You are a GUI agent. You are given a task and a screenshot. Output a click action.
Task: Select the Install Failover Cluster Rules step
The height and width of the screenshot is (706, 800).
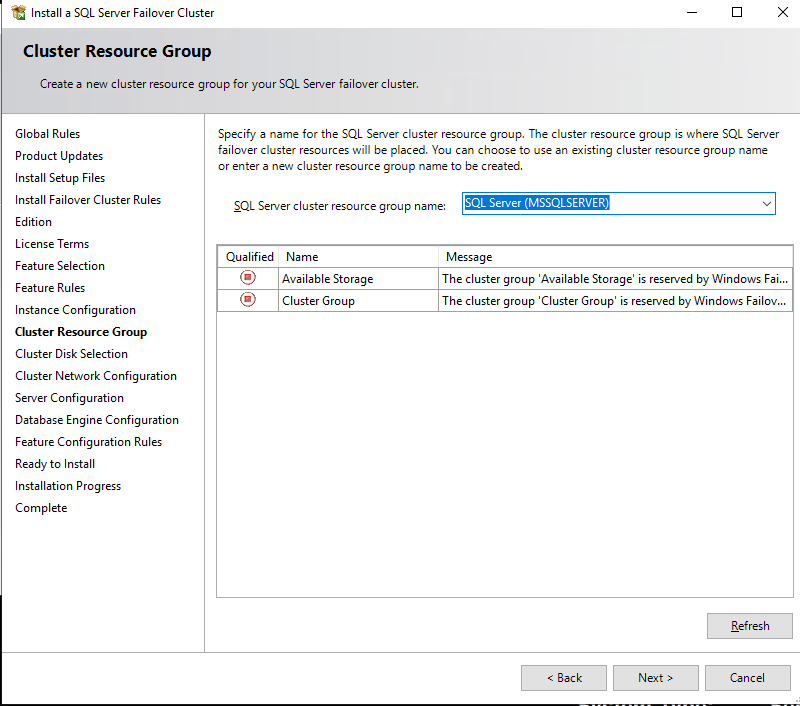pyautogui.click(x=88, y=199)
